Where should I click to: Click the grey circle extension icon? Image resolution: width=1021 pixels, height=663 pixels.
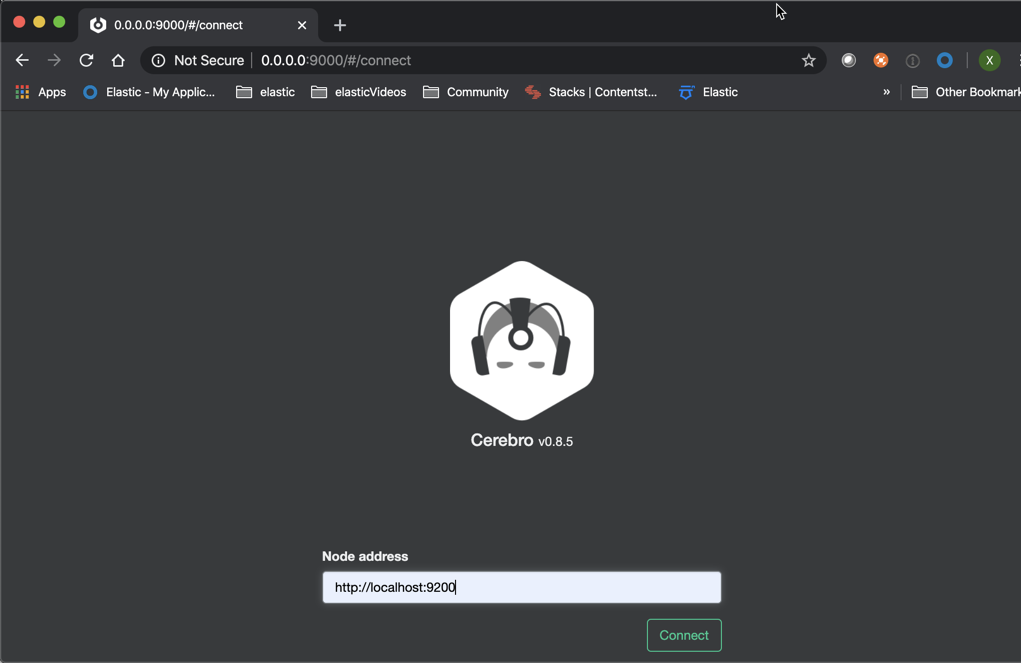(848, 61)
